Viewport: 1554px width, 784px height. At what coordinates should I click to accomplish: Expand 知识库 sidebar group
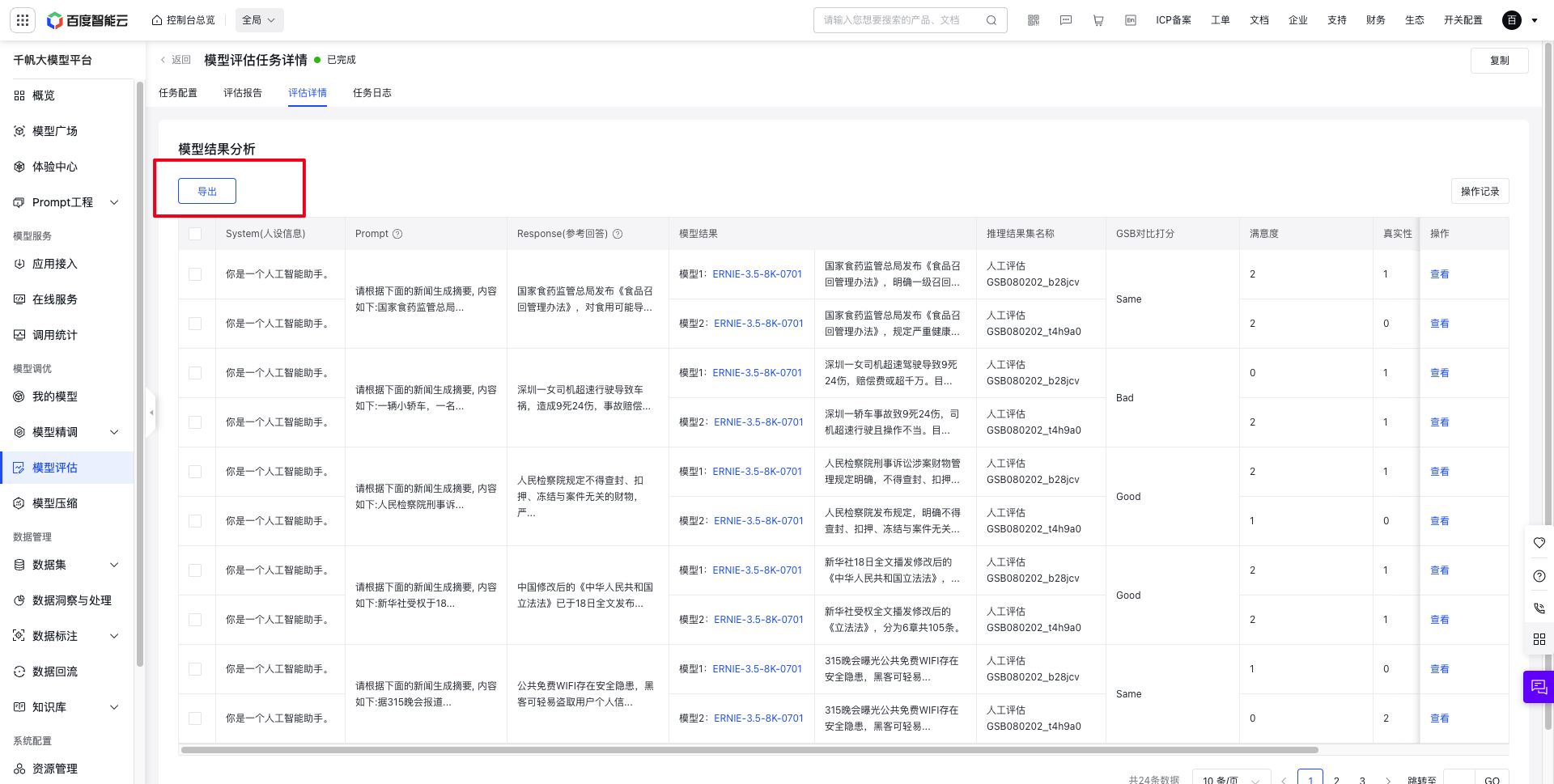pos(114,707)
